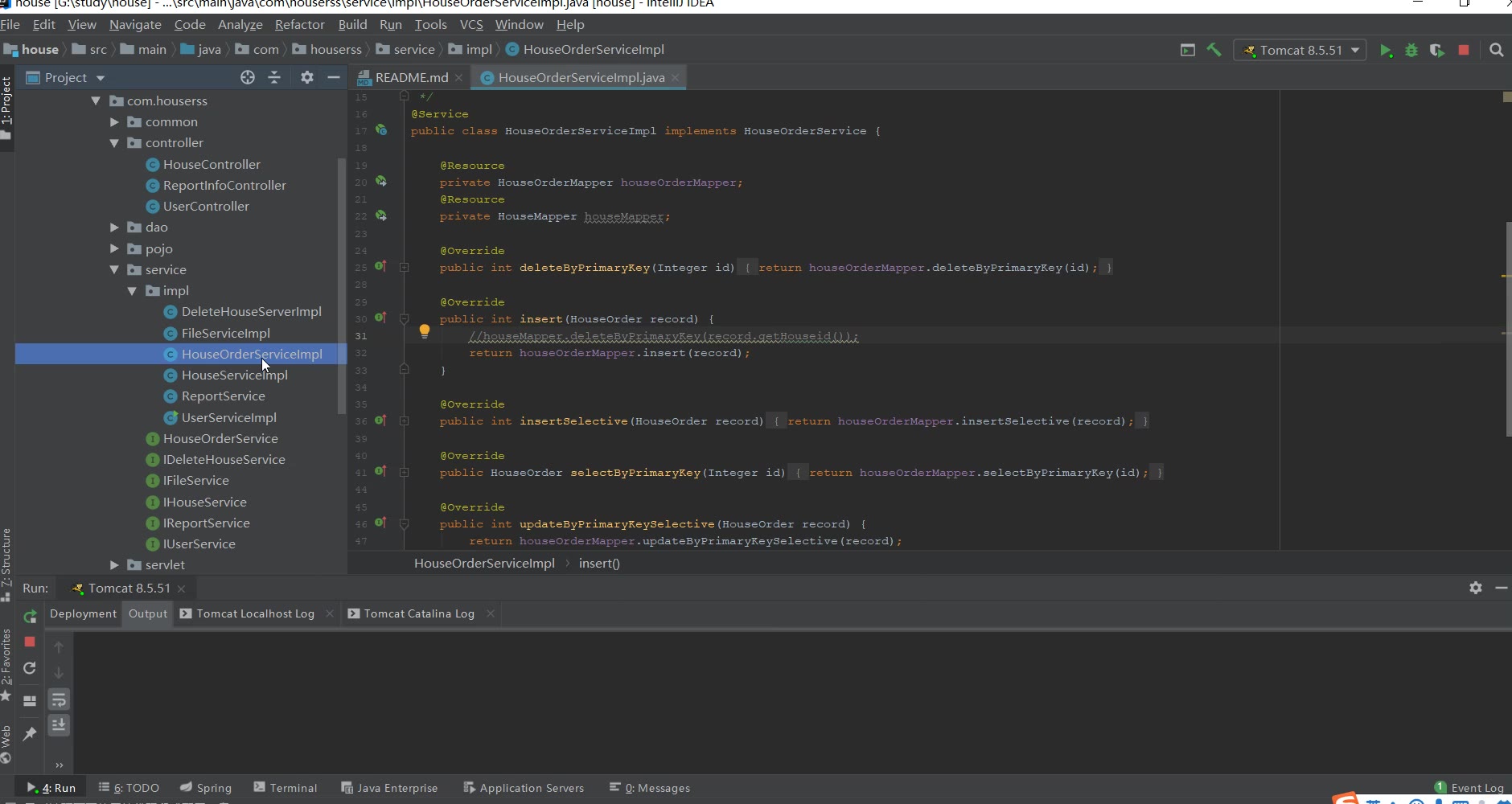Start debugging with the bug icon

click(x=1411, y=51)
